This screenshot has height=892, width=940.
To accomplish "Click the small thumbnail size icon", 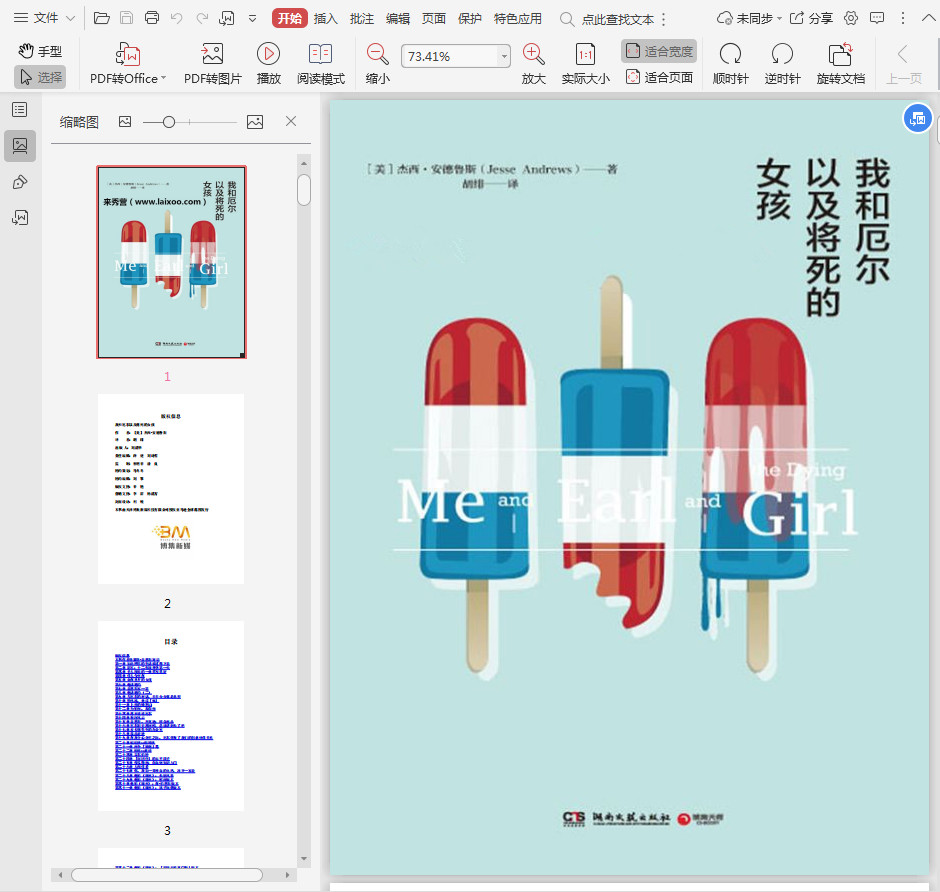I will tap(125, 122).
